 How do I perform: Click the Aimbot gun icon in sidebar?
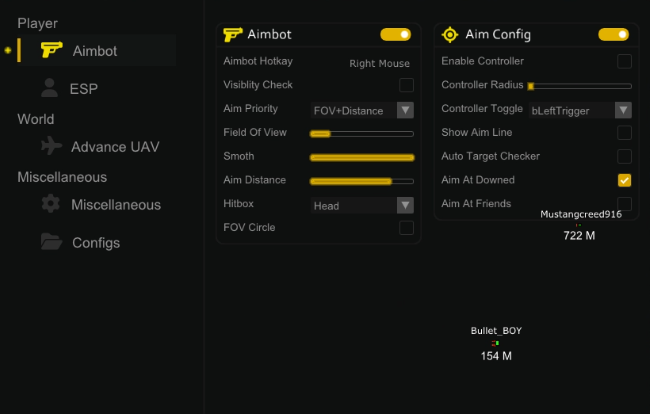click(x=51, y=49)
